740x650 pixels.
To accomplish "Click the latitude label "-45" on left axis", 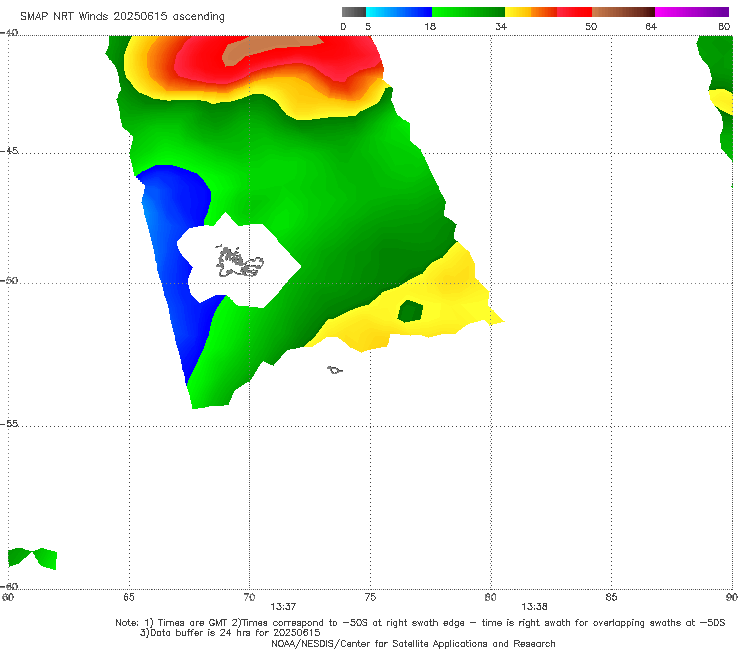I will pos(9,151).
